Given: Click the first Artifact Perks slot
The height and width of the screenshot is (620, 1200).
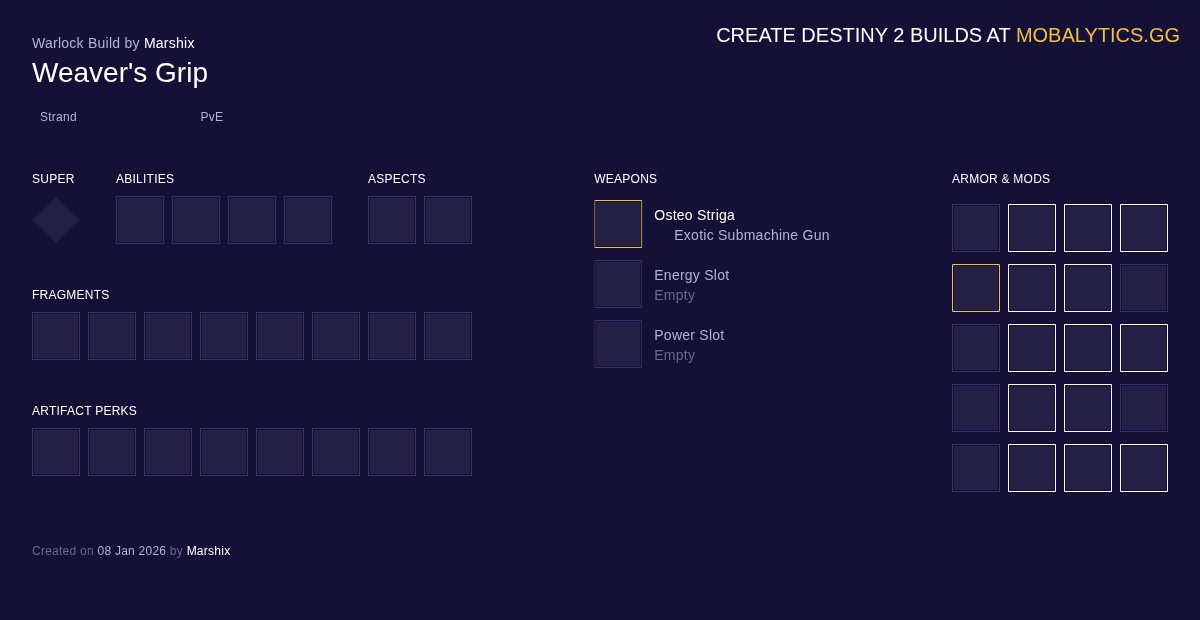Looking at the screenshot, I should 56,452.
